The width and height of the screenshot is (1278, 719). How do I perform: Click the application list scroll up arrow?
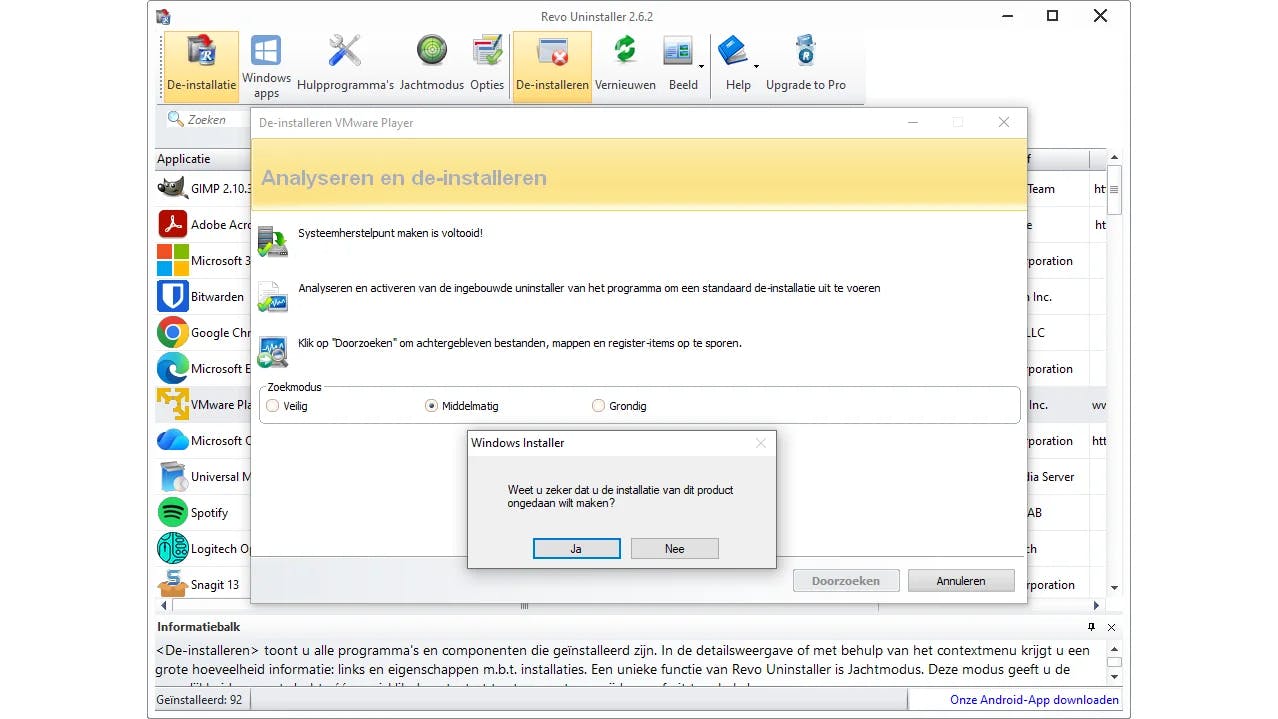pyautogui.click(x=1114, y=159)
